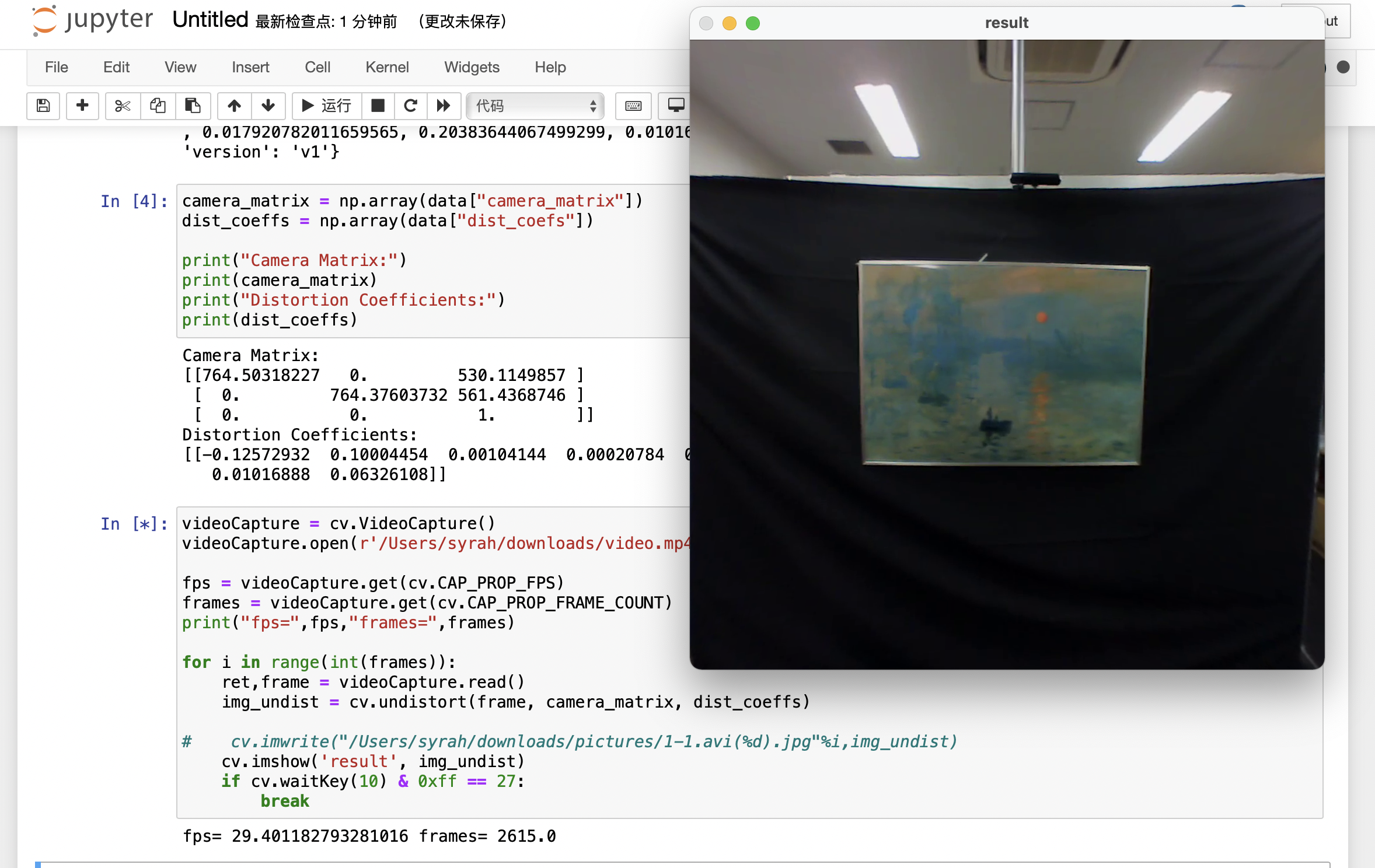Click the videoCapture.open code line
Viewport: 1375px width, 868px height.
pyautogui.click(x=436, y=543)
